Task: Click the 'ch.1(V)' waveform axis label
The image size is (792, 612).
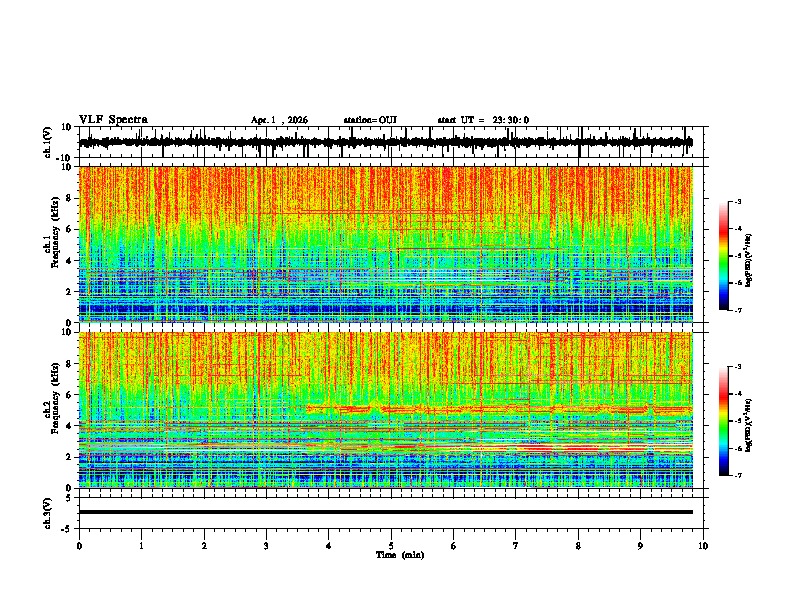Action: (48, 142)
